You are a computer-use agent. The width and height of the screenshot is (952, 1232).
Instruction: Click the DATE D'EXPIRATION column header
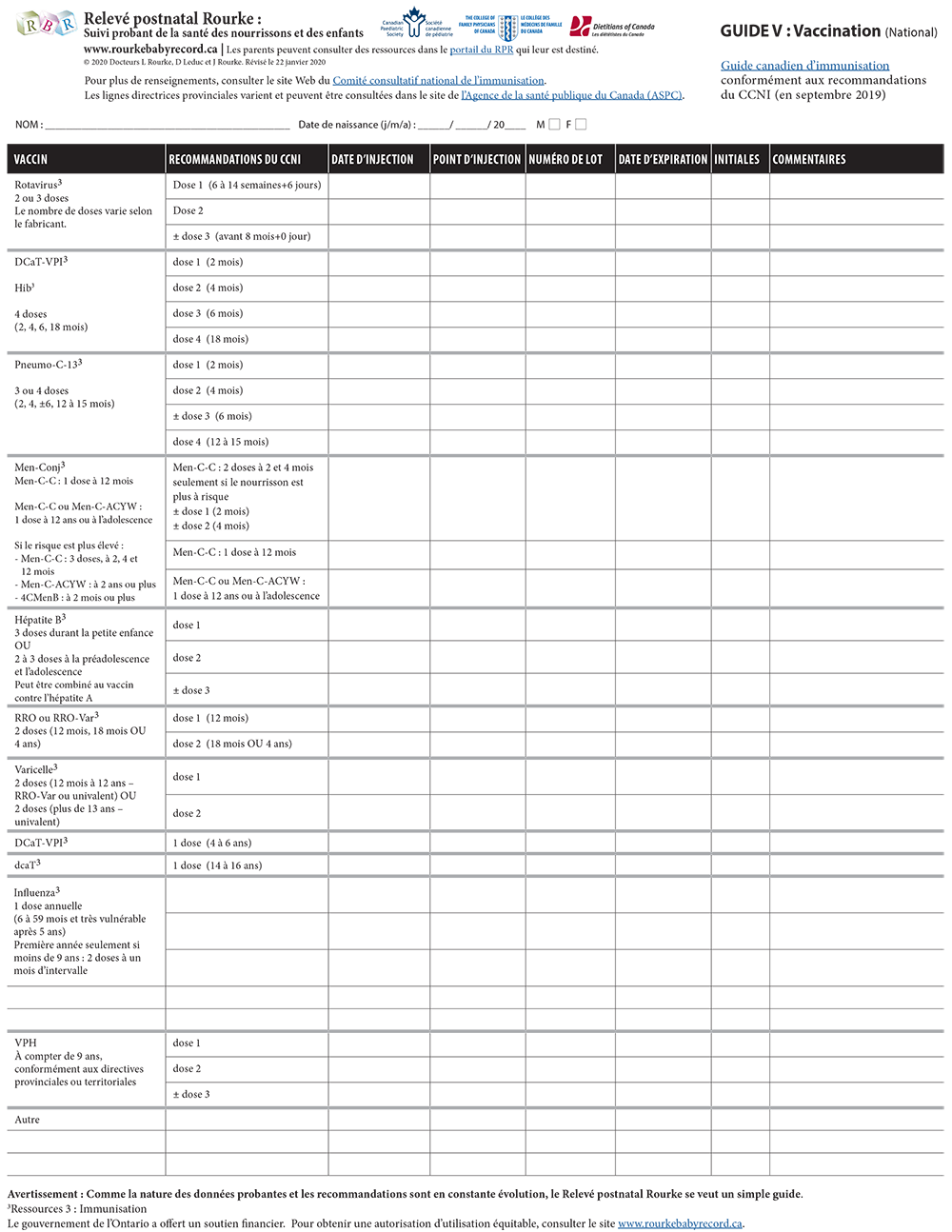tap(663, 159)
